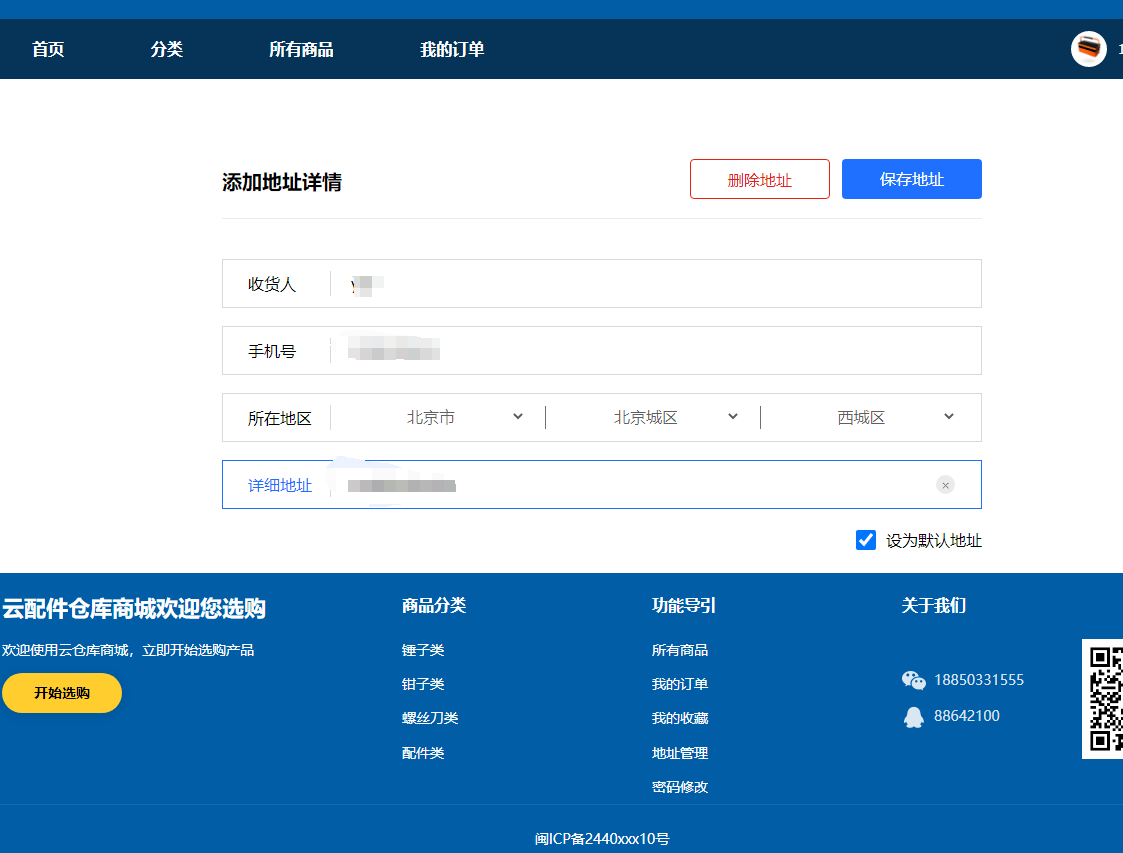This screenshot has width=1123, height=853.
Task: Click the QR code image
Action: 1102,699
